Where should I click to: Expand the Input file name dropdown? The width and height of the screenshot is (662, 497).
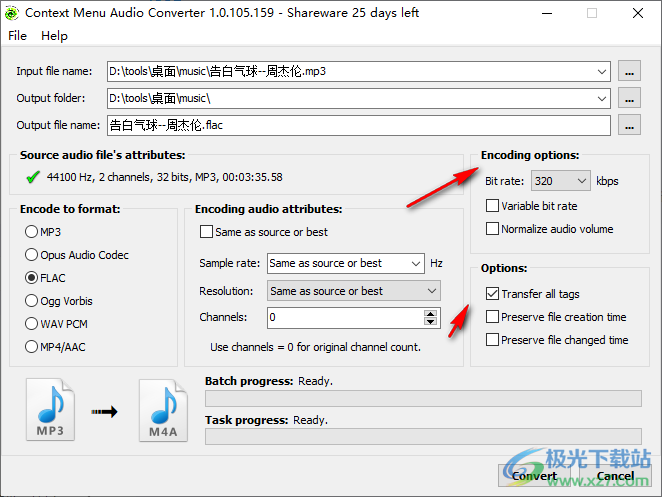pos(602,71)
